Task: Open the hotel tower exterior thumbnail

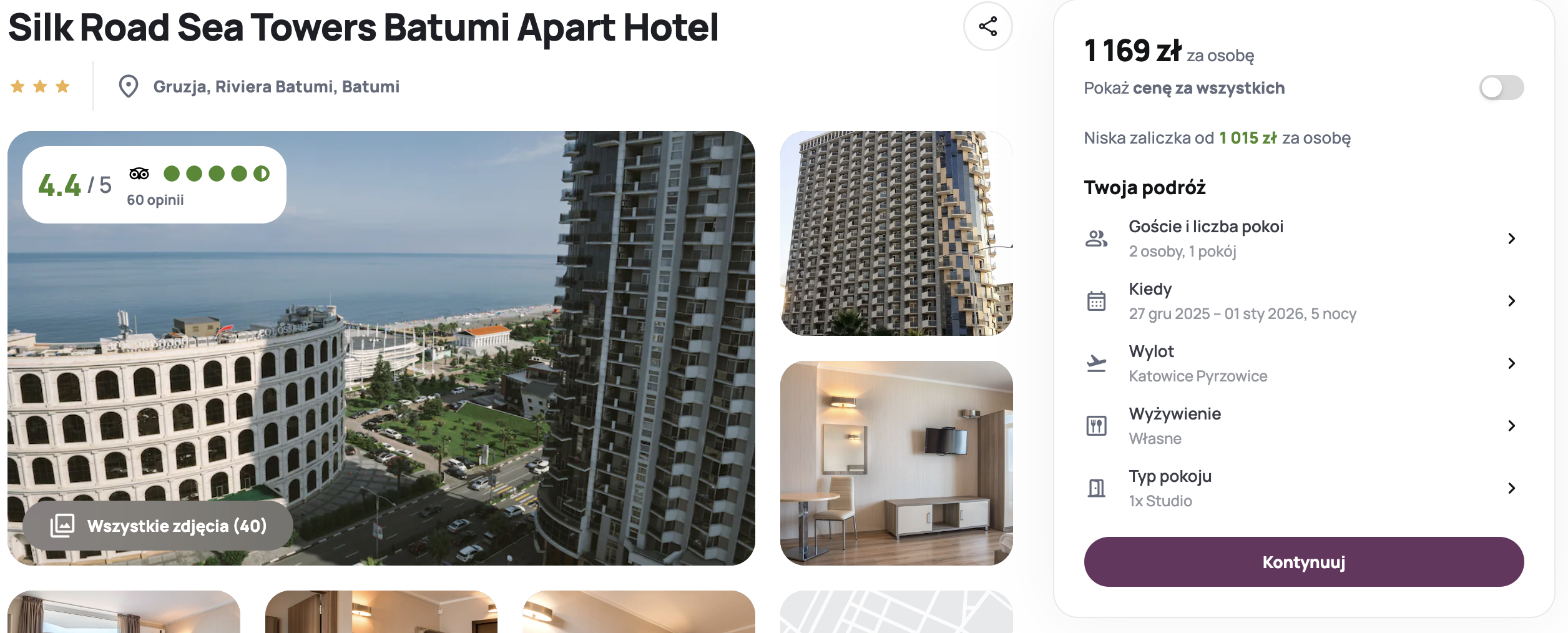Action: pos(896,233)
